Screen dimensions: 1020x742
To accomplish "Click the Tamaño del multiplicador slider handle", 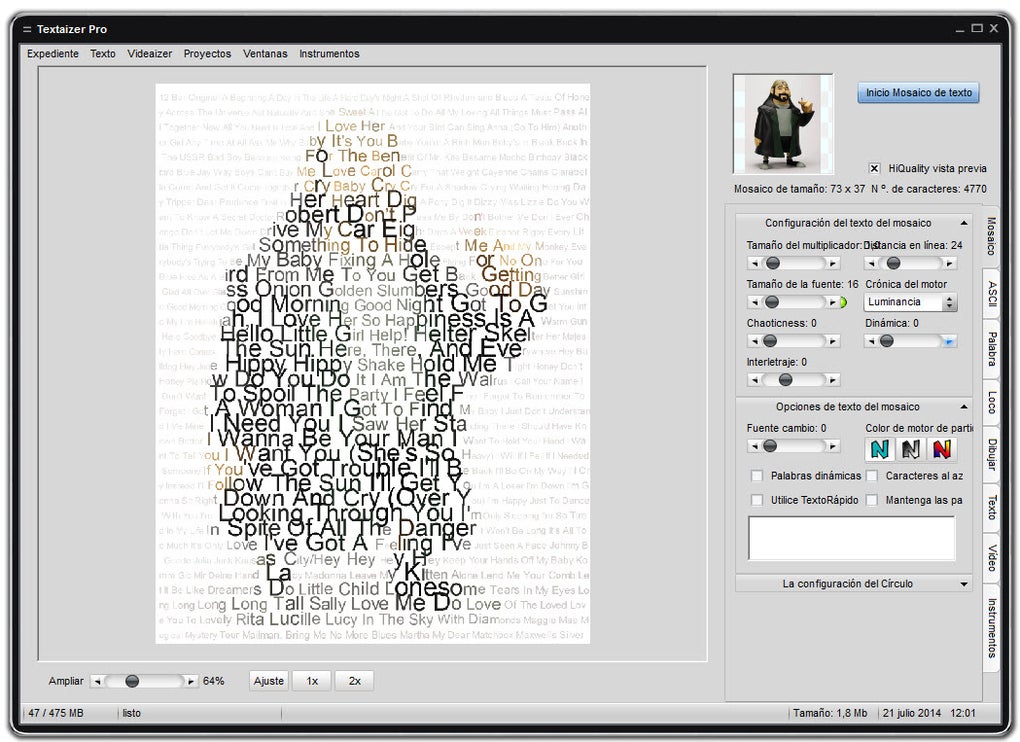I will click(772, 263).
